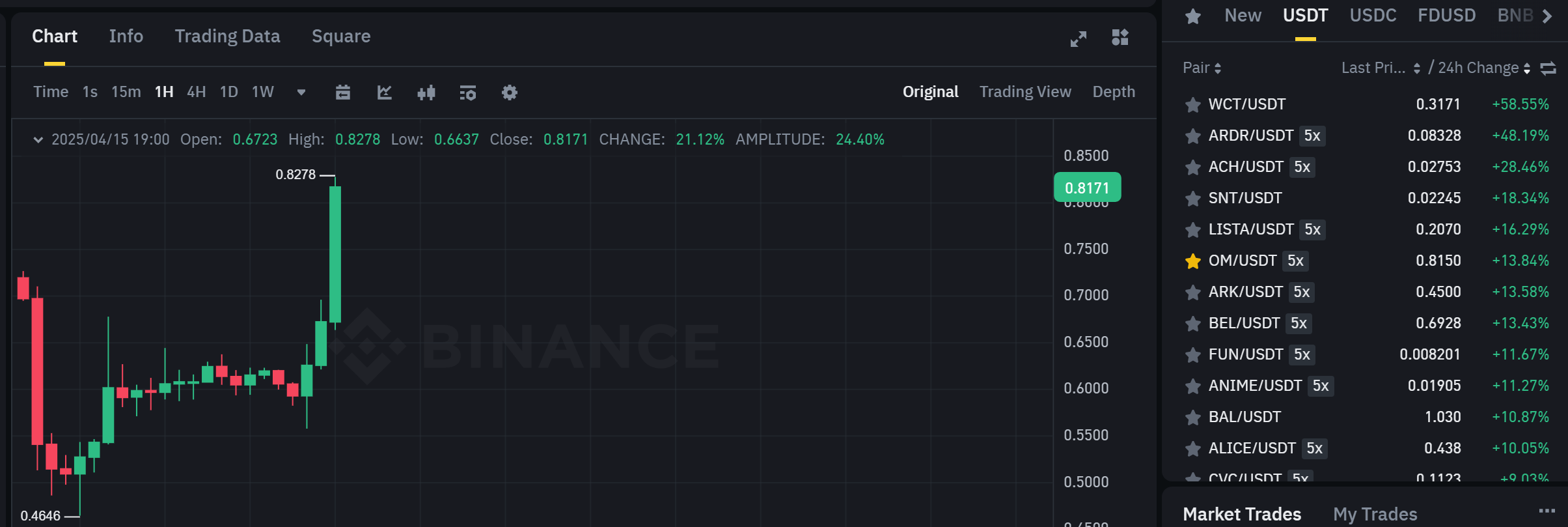Viewport: 1568px width, 527px height.
Task: Click ANIME/USDT +11.27% change value
Action: click(1520, 386)
